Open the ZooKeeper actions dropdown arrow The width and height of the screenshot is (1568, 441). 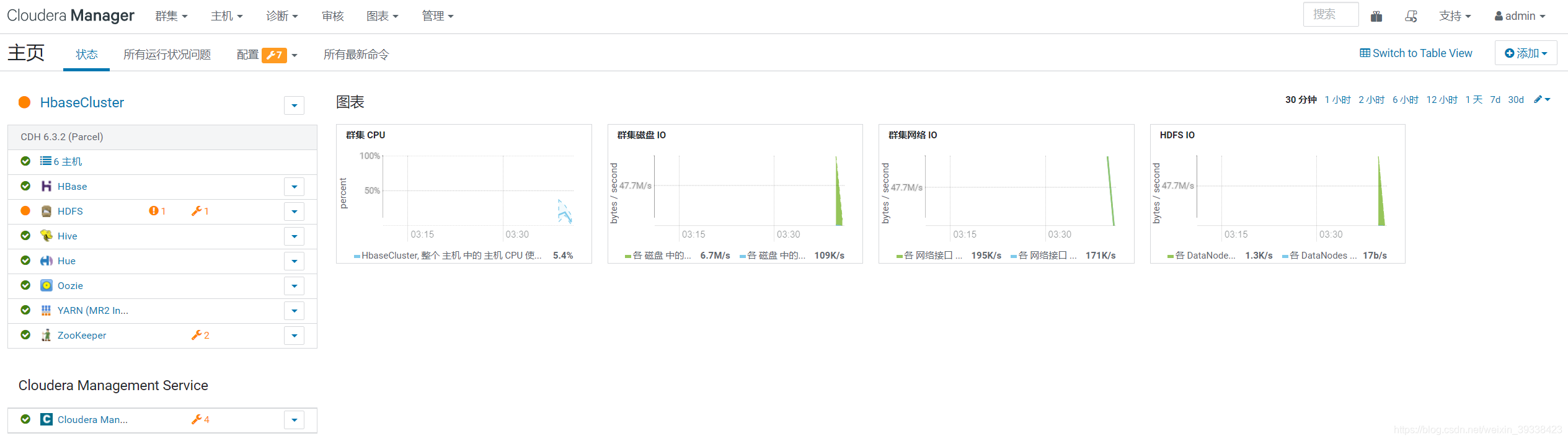(x=295, y=335)
